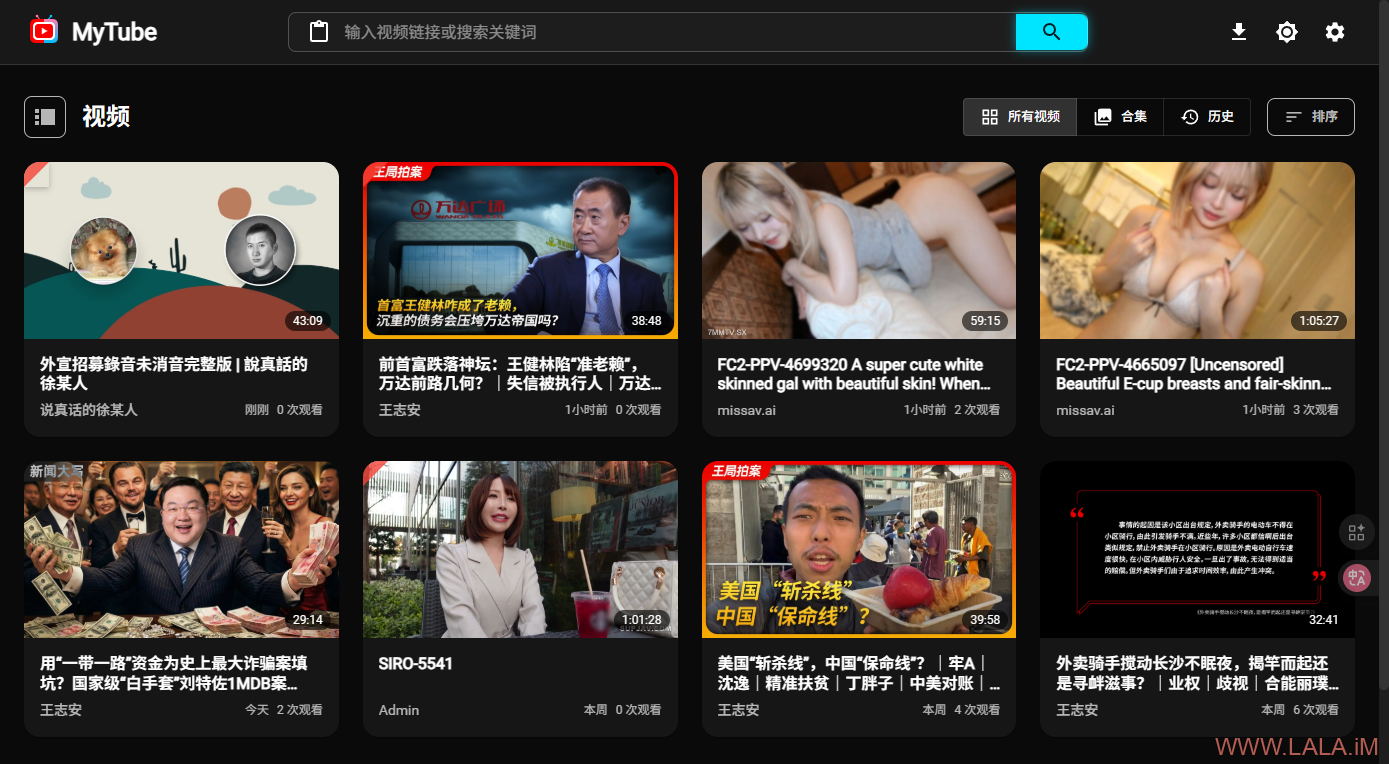Open the downloads icon in header
Image resolution: width=1389 pixels, height=764 pixels.
click(1238, 32)
